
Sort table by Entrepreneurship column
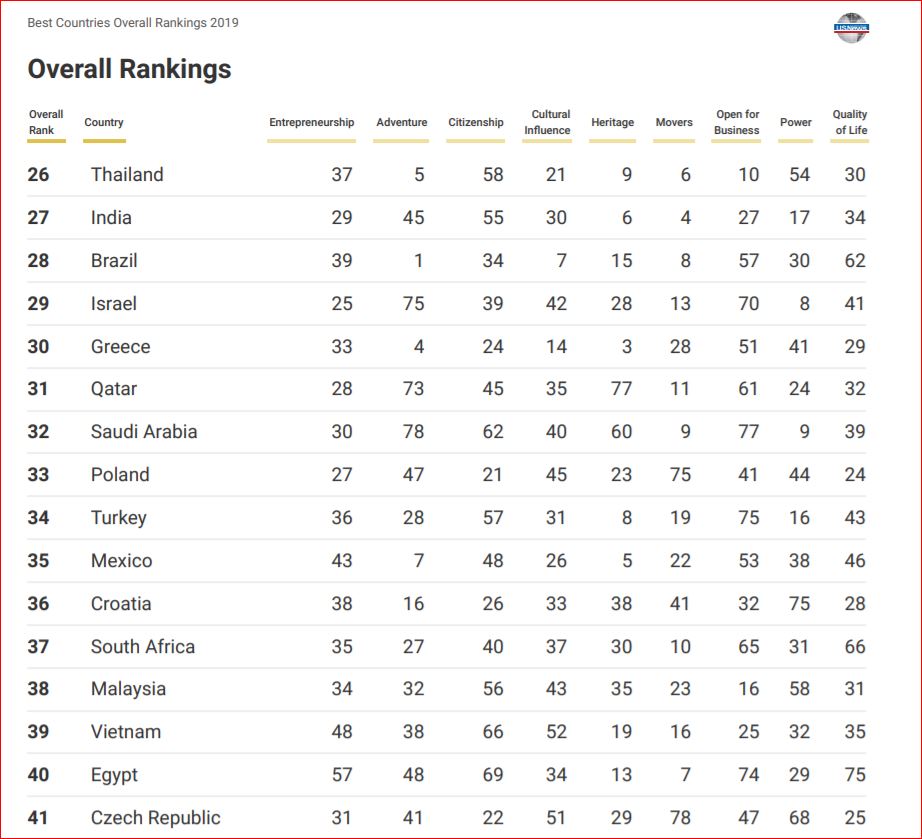click(312, 122)
